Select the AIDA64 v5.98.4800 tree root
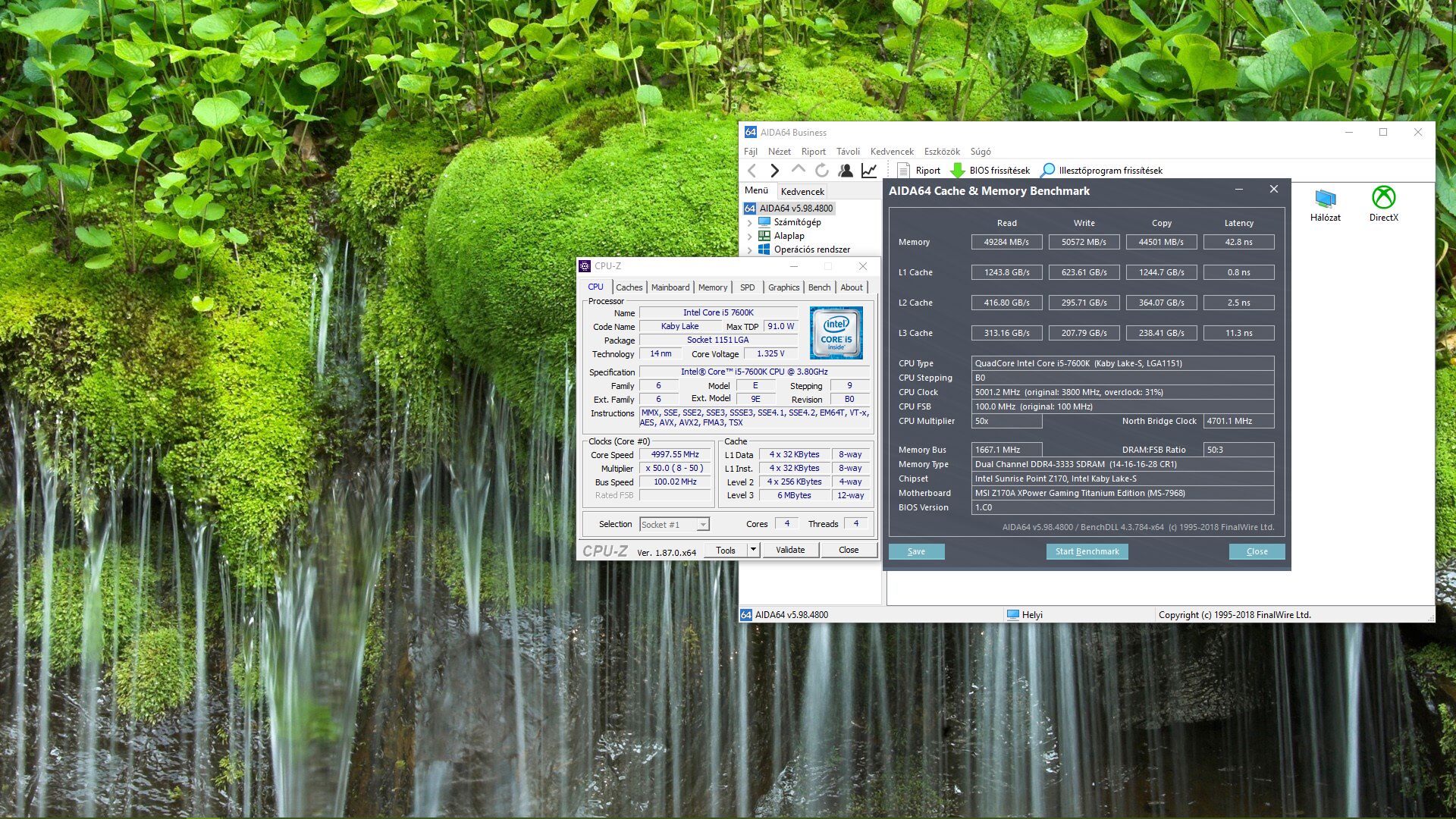This screenshot has width=1456, height=819. pyautogui.click(x=795, y=209)
